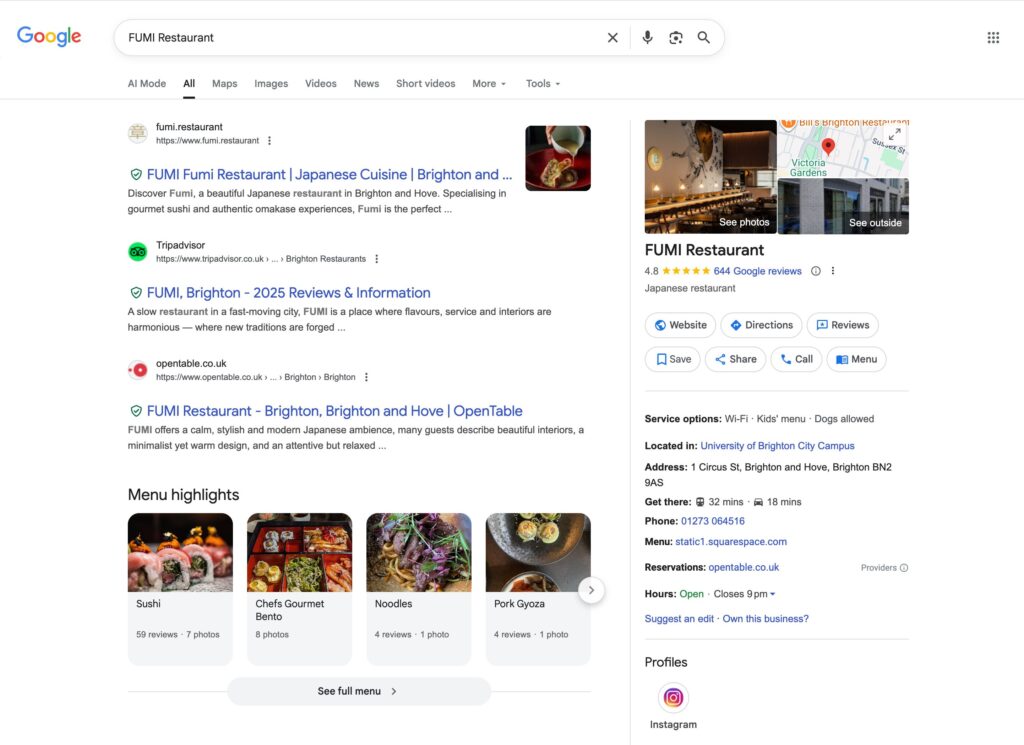Click the magnifying glass search button
1024x745 pixels.
click(704, 38)
